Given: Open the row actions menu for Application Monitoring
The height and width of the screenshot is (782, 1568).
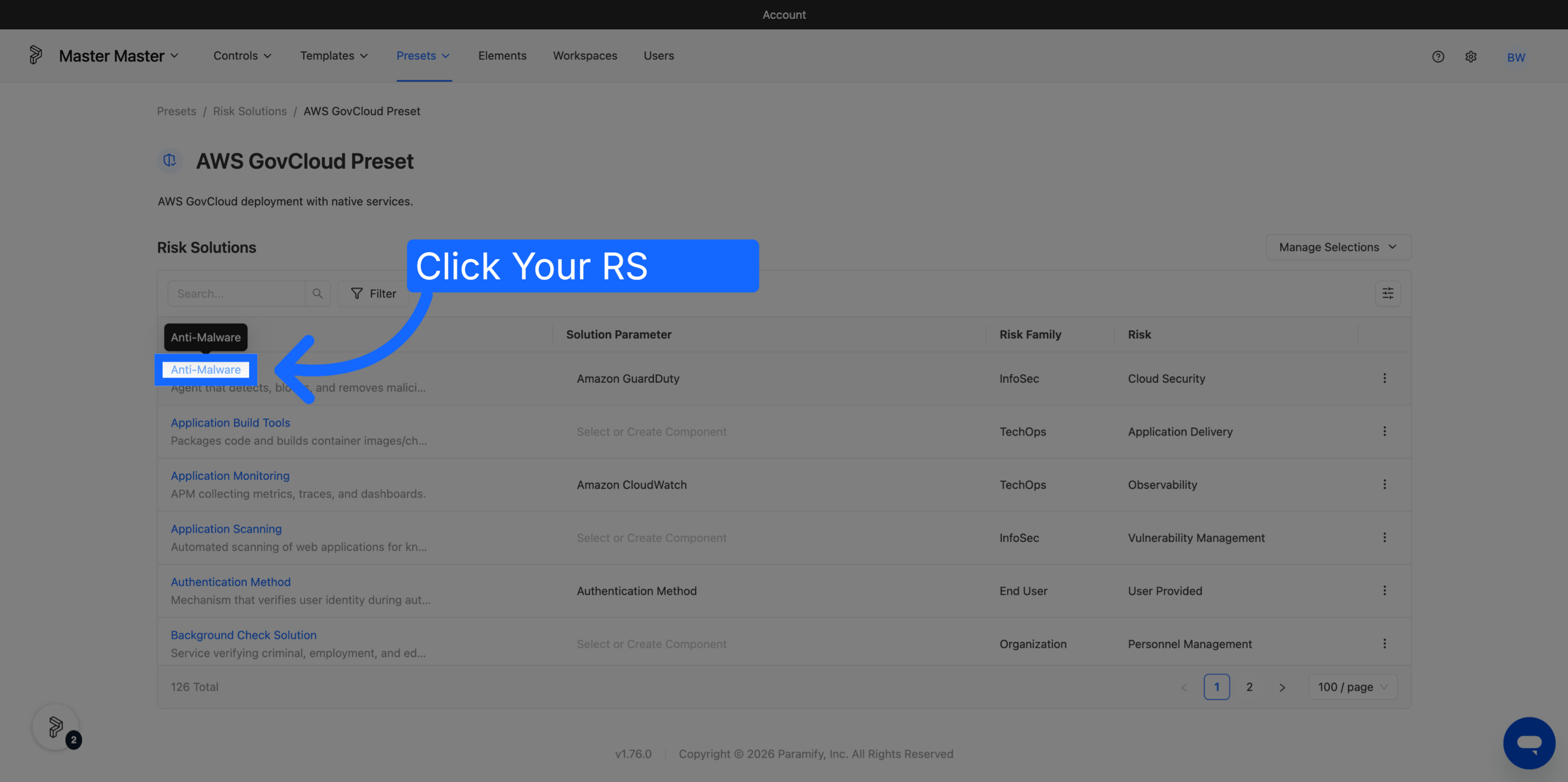Looking at the screenshot, I should [x=1384, y=484].
